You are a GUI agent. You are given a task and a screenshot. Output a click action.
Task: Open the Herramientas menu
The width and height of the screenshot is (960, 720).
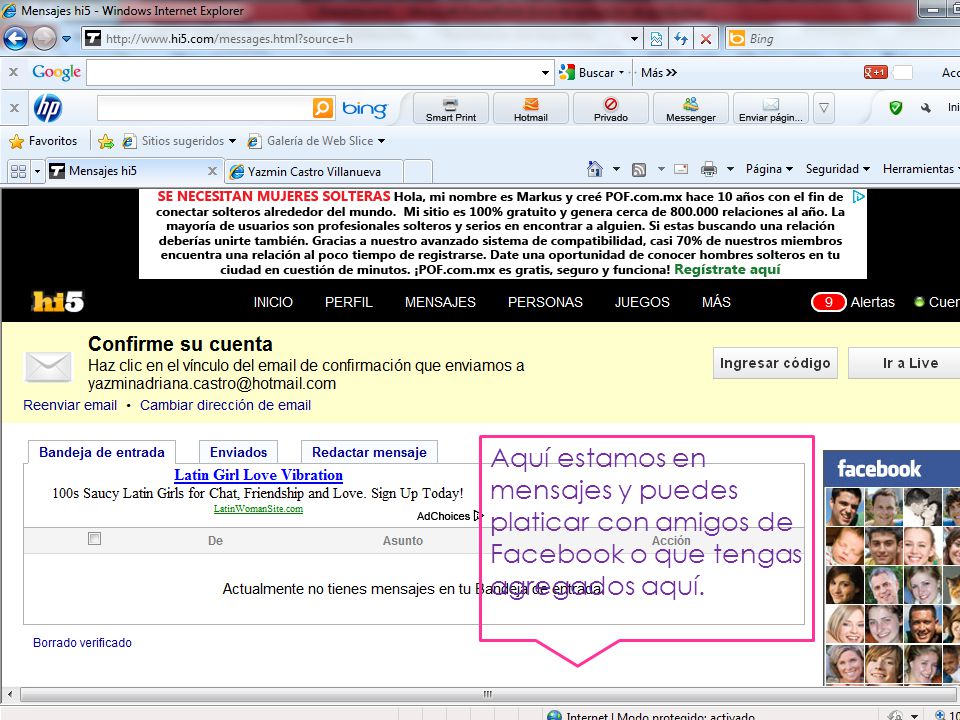tap(920, 169)
